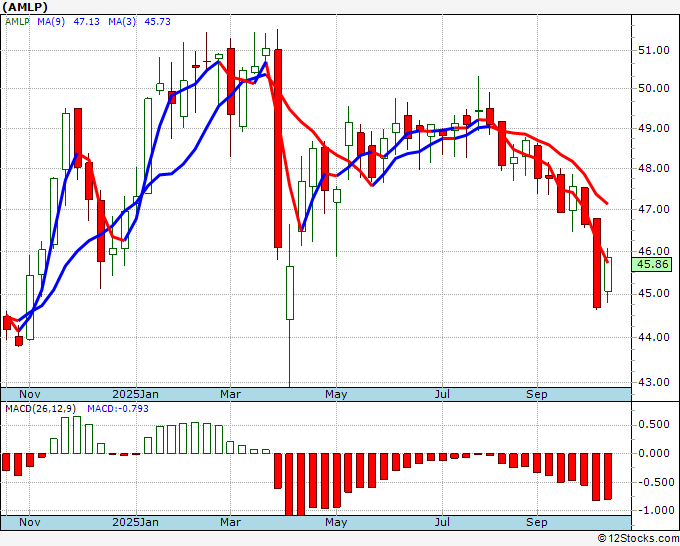The width and height of the screenshot is (680, 546).
Task: Click the 44.00 price axis label
Action: pyautogui.click(x=653, y=337)
